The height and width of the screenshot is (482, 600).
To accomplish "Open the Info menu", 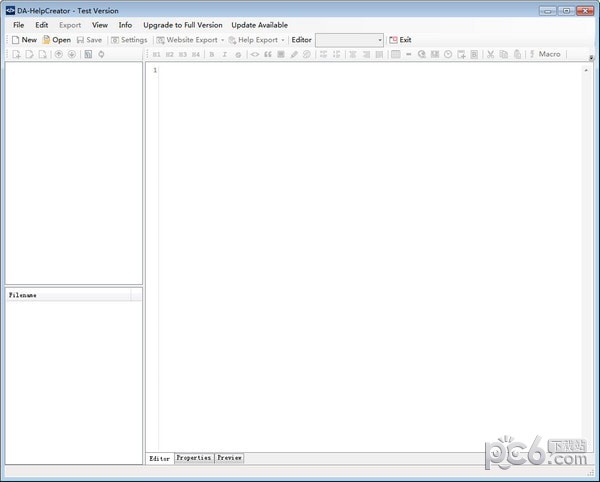I will click(x=125, y=25).
